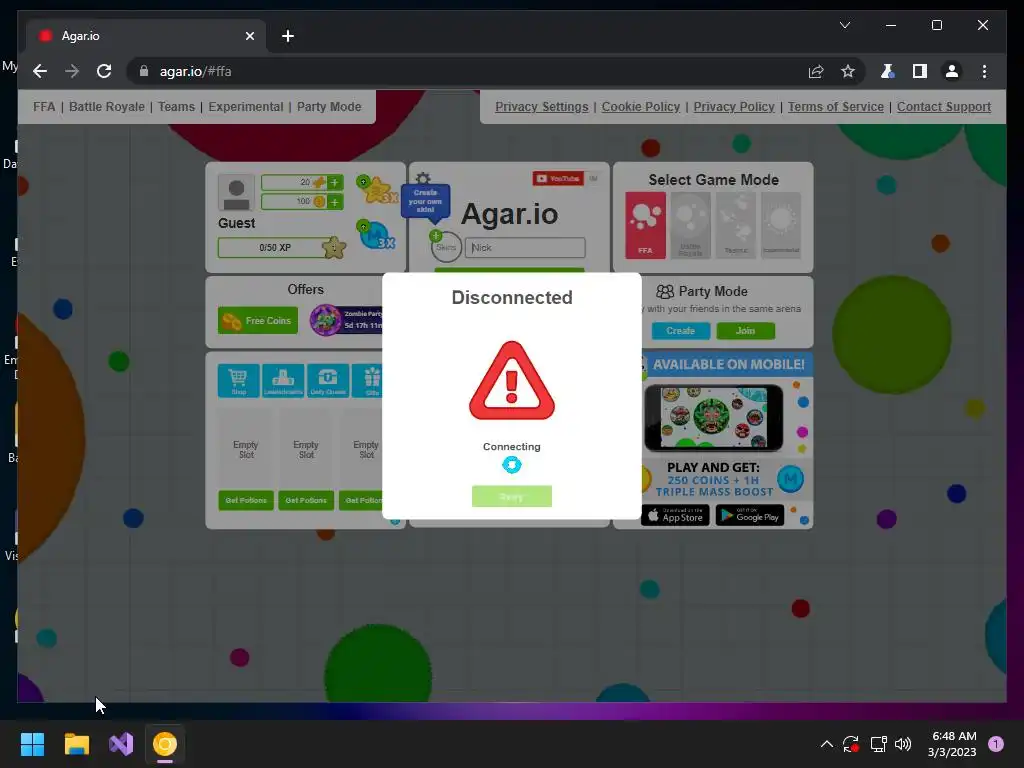This screenshot has height=768, width=1024.
Task: Select the Agar.io browser tab
Action: coord(145,36)
